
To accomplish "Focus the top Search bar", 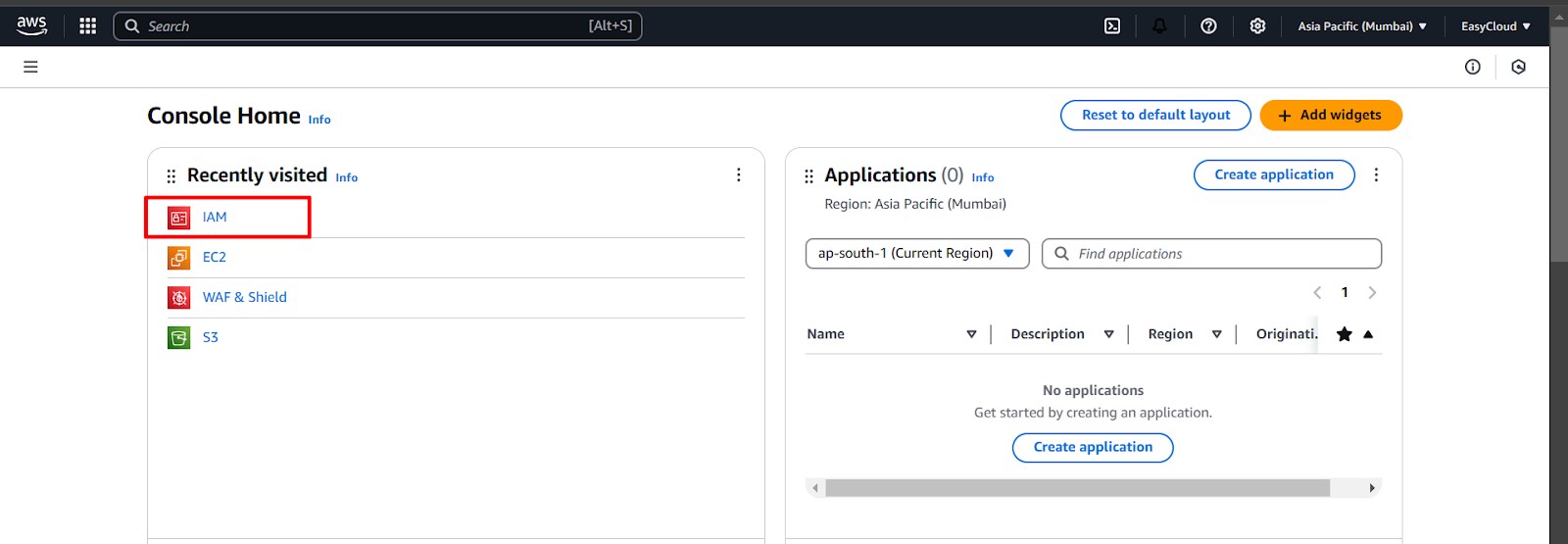I will (378, 26).
